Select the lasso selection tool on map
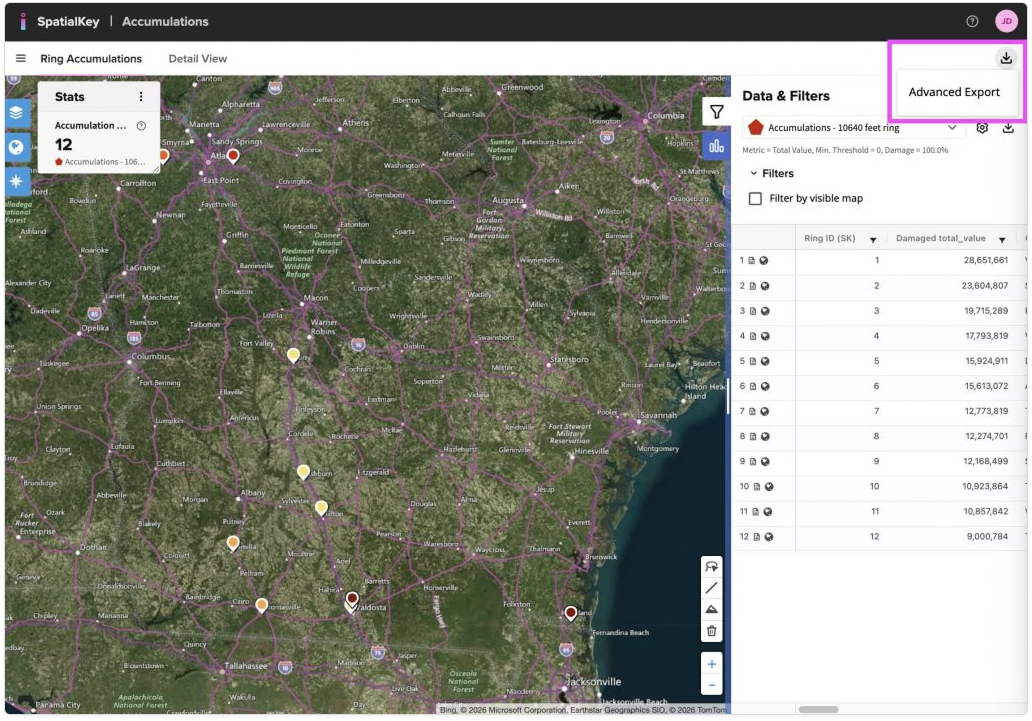This screenshot has width=1032, height=721. [711, 566]
